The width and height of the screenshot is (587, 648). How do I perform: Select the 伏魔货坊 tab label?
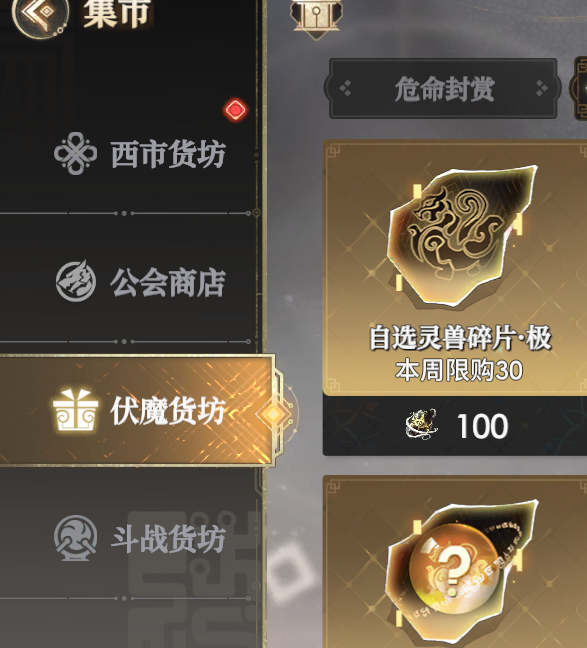(168, 411)
